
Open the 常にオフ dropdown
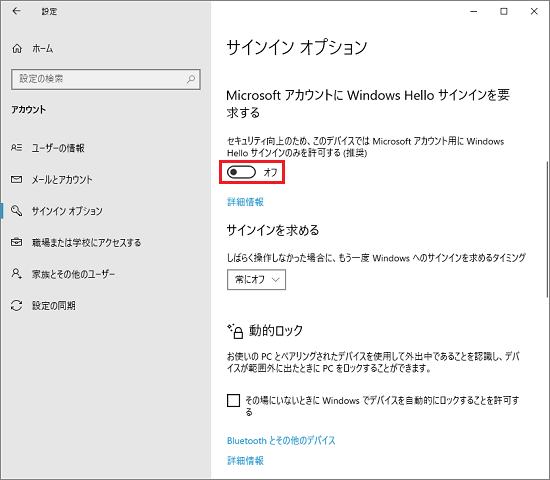256,280
